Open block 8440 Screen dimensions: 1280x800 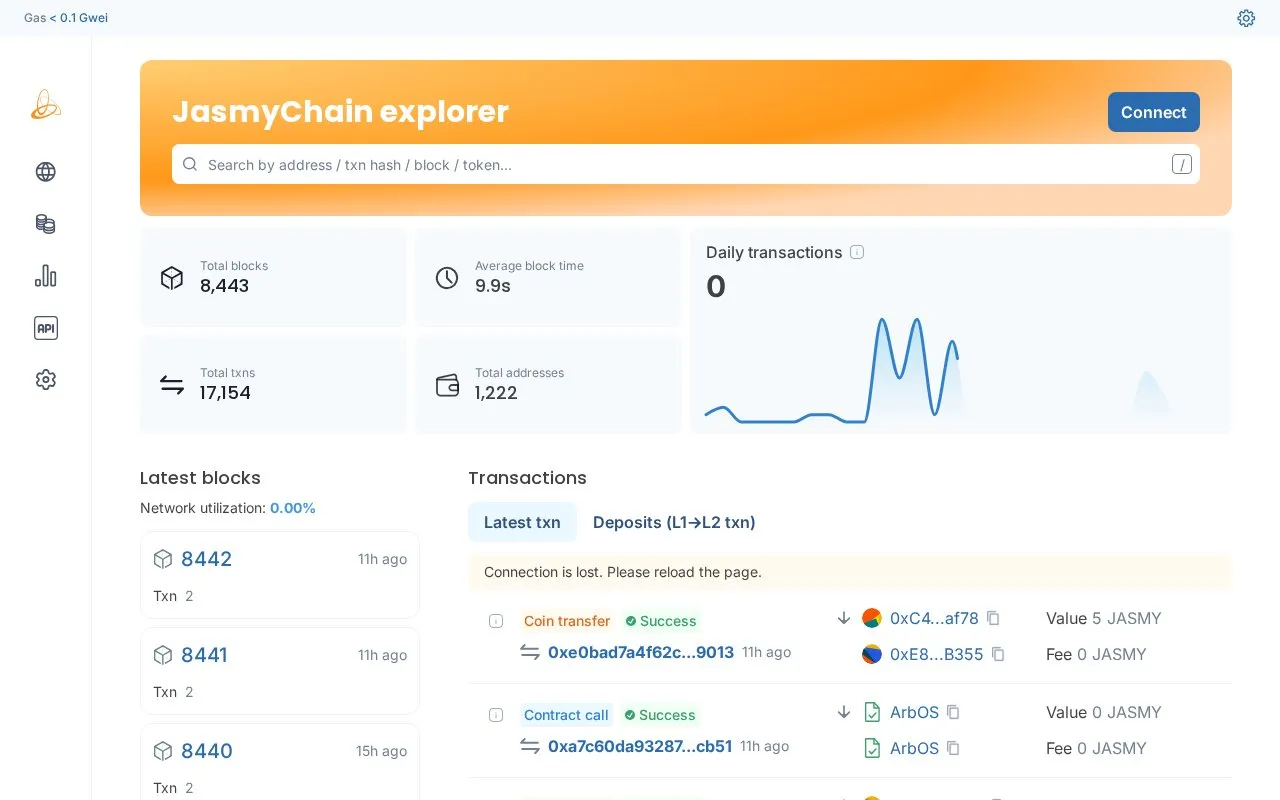(x=206, y=751)
